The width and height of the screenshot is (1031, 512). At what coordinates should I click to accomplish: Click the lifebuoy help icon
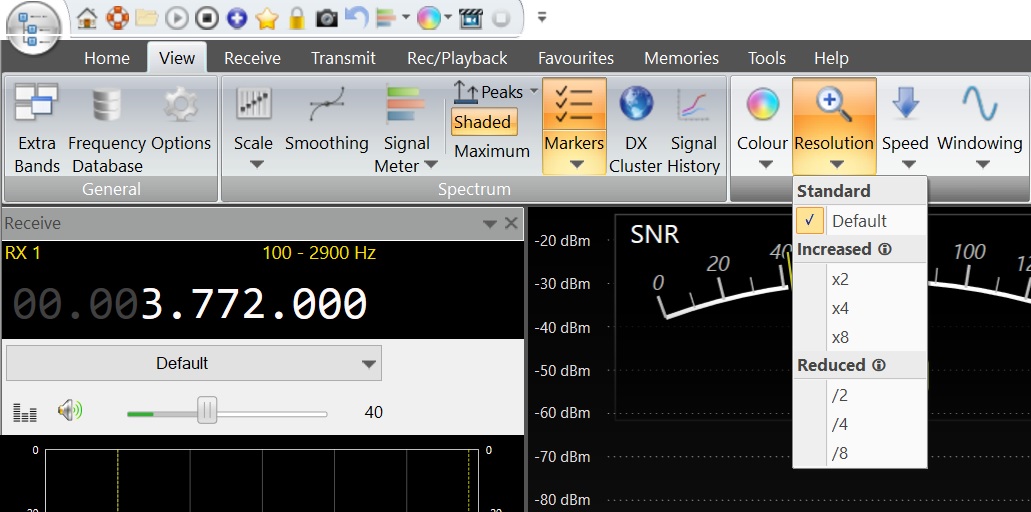point(117,17)
